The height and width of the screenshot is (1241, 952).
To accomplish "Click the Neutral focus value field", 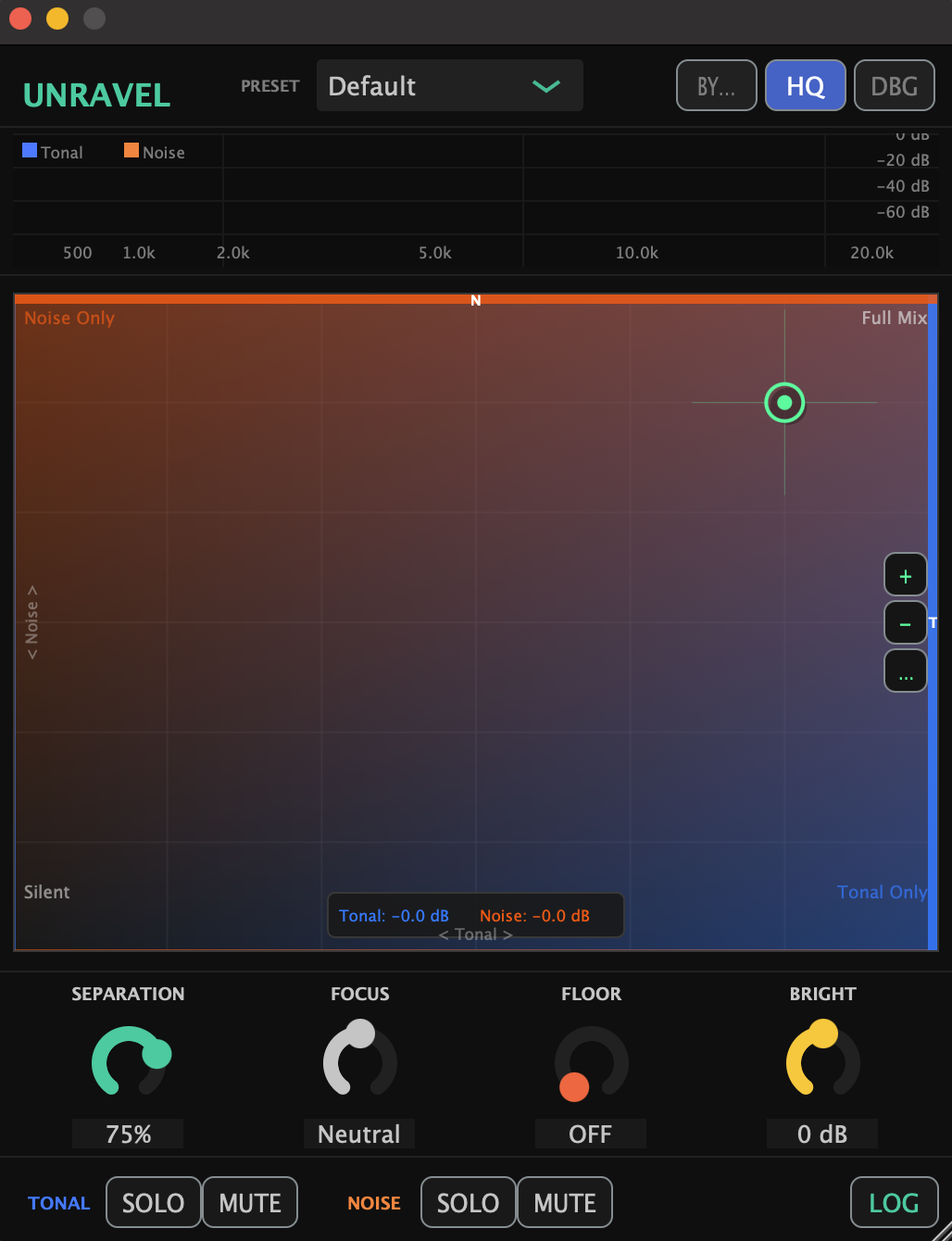I will click(x=359, y=1134).
